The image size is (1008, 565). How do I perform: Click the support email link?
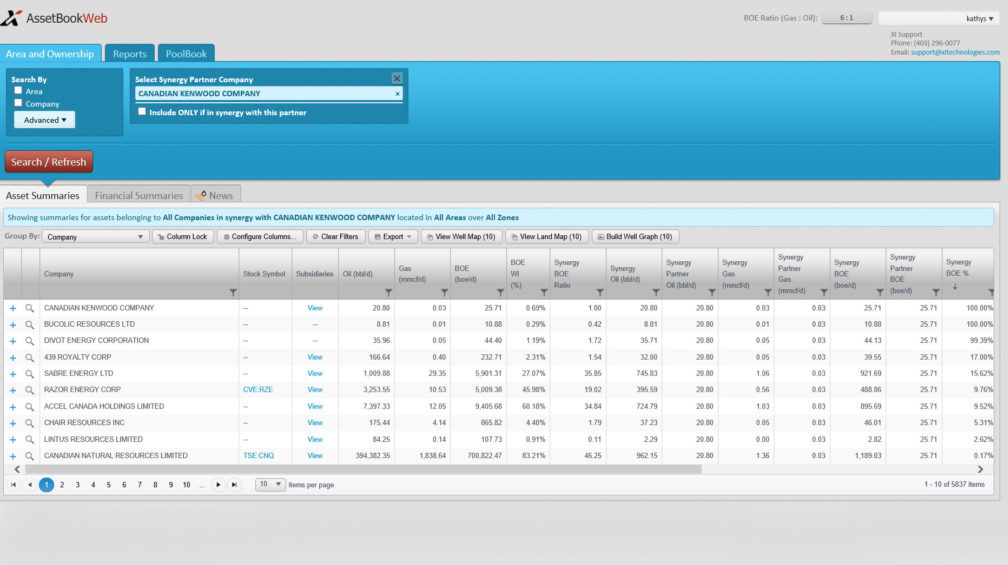(955, 52)
